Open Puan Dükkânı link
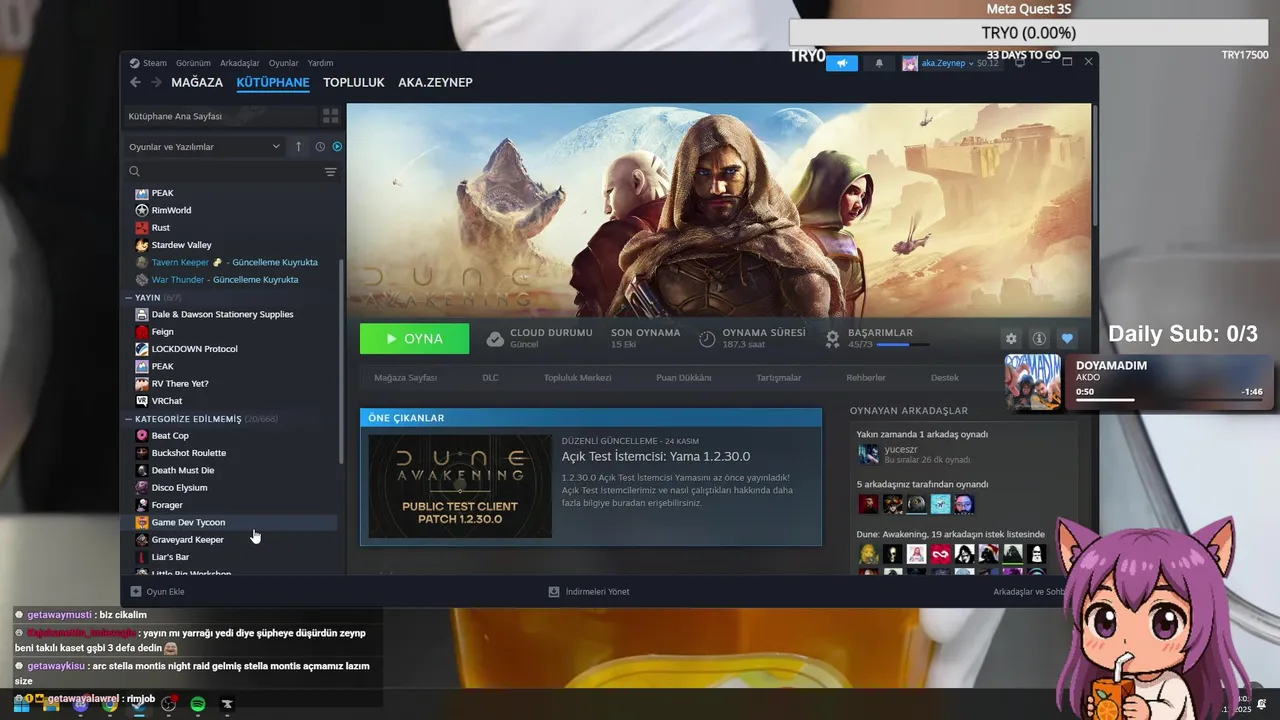 [683, 378]
